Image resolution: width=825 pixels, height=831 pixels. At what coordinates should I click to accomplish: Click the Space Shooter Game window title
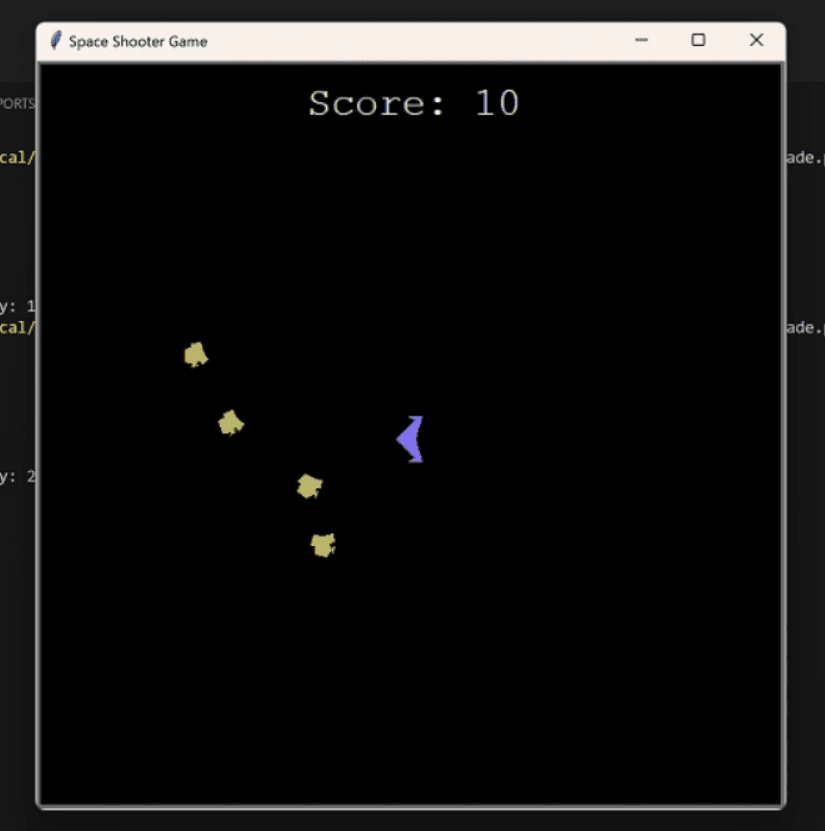[138, 41]
